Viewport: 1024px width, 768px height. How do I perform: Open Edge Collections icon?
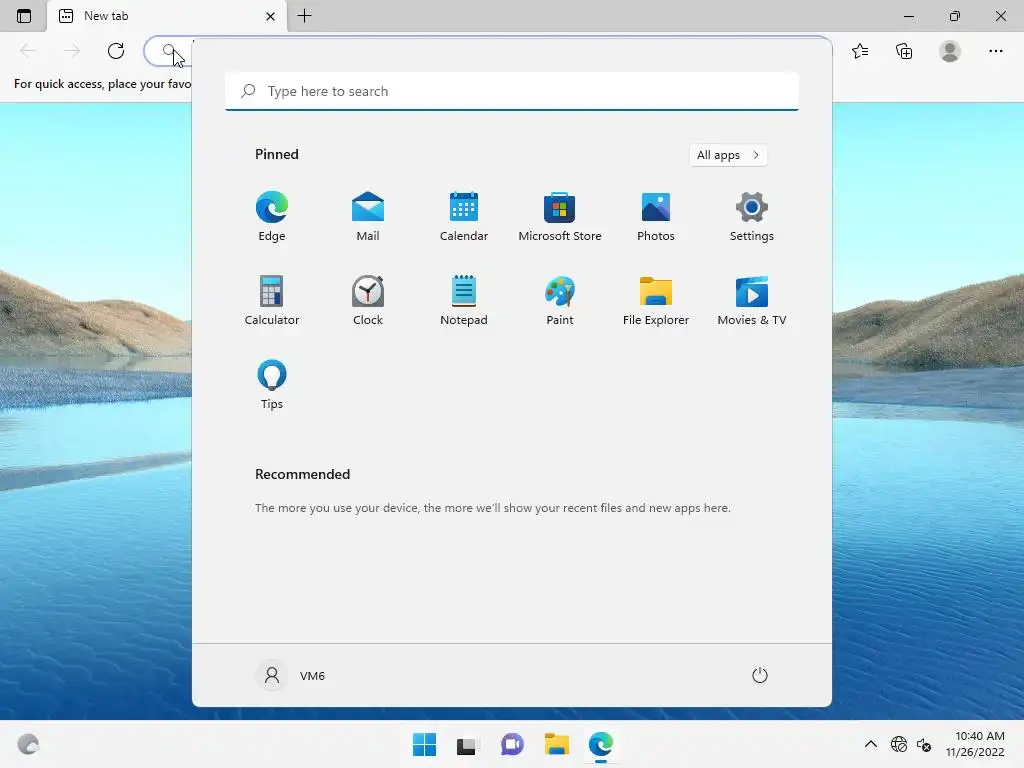904,51
